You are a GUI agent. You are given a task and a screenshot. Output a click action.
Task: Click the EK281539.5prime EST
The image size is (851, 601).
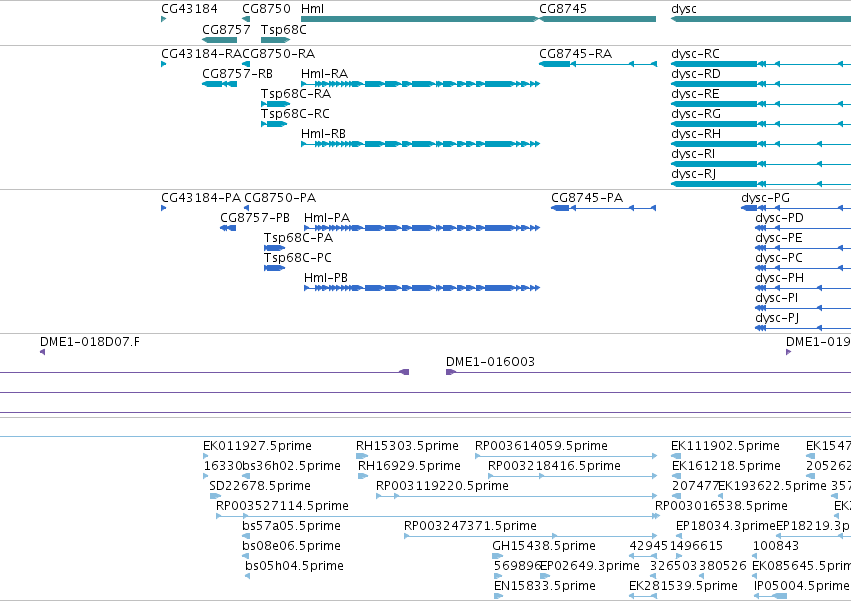pyautogui.click(x=643, y=596)
